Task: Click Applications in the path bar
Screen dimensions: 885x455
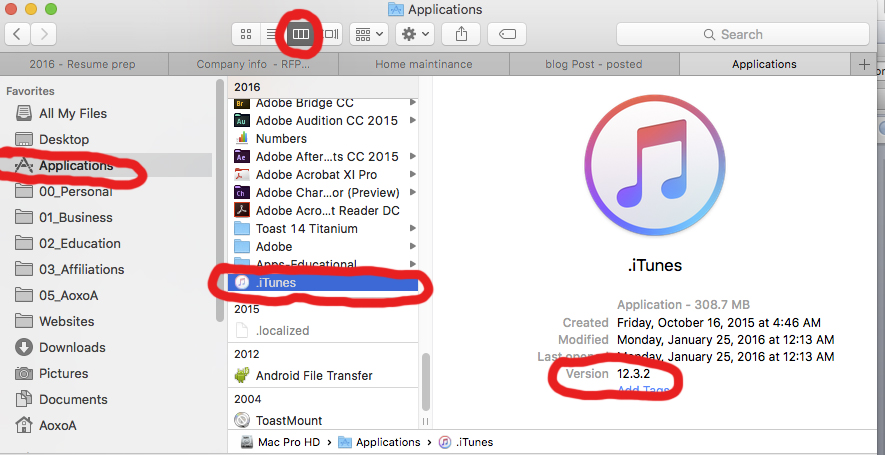Action: [x=380, y=443]
